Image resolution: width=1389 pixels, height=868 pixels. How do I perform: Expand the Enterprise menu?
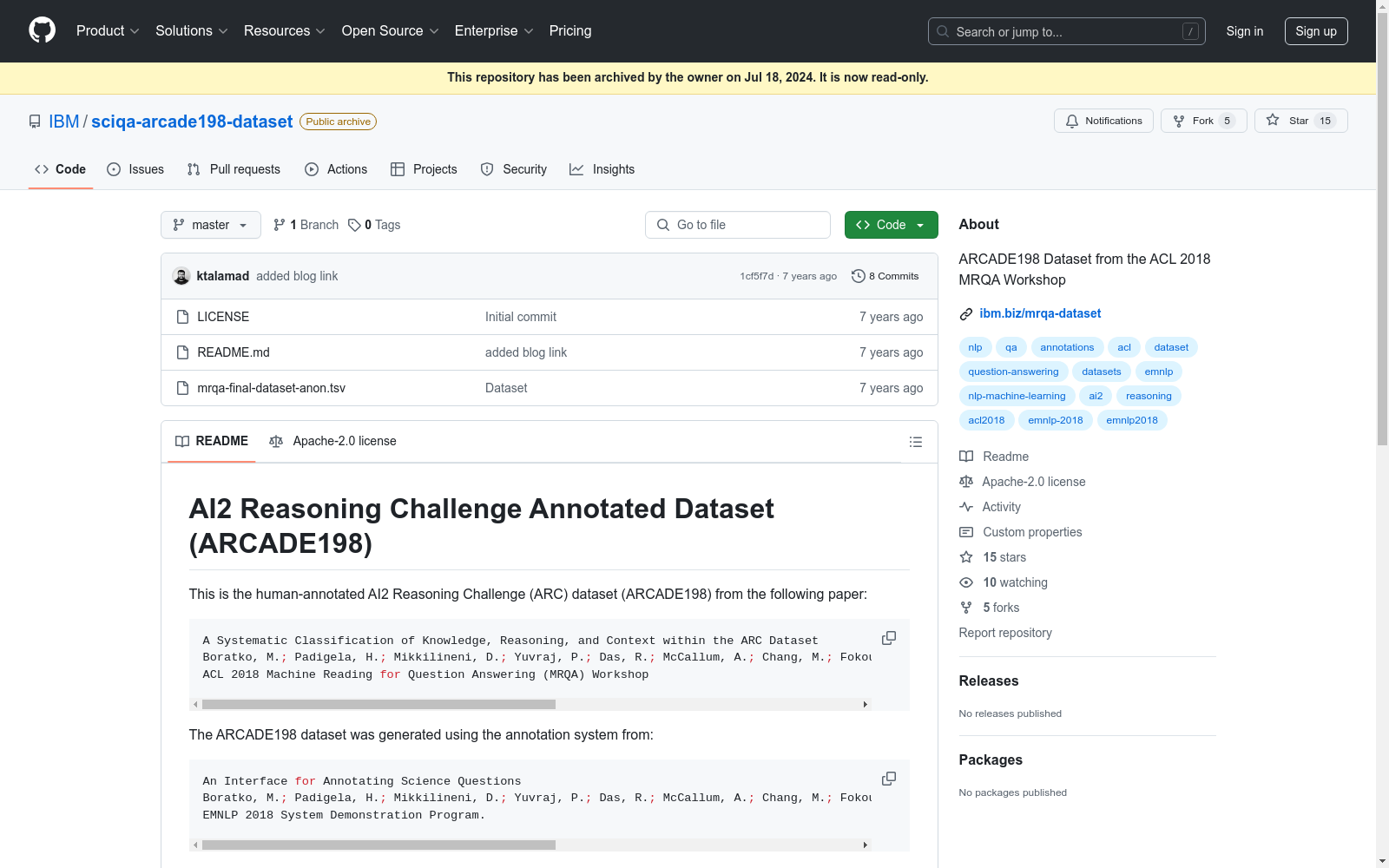494,30
